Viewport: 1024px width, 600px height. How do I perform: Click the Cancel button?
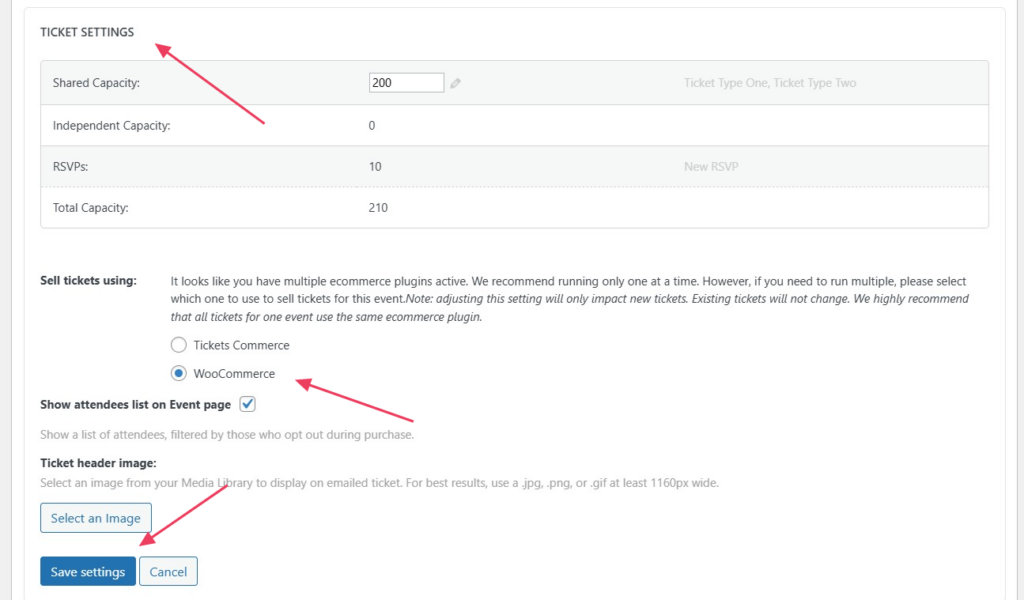pyautogui.click(x=168, y=570)
